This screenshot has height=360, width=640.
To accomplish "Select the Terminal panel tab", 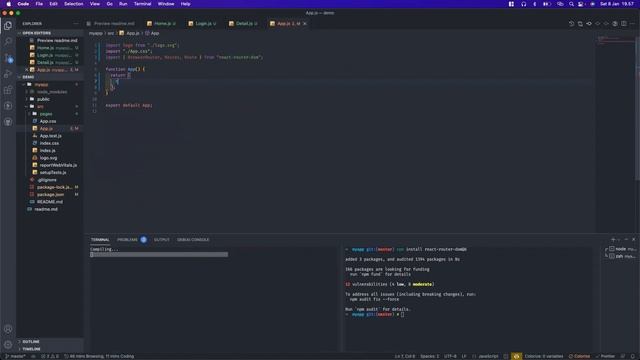I will [x=100, y=240].
